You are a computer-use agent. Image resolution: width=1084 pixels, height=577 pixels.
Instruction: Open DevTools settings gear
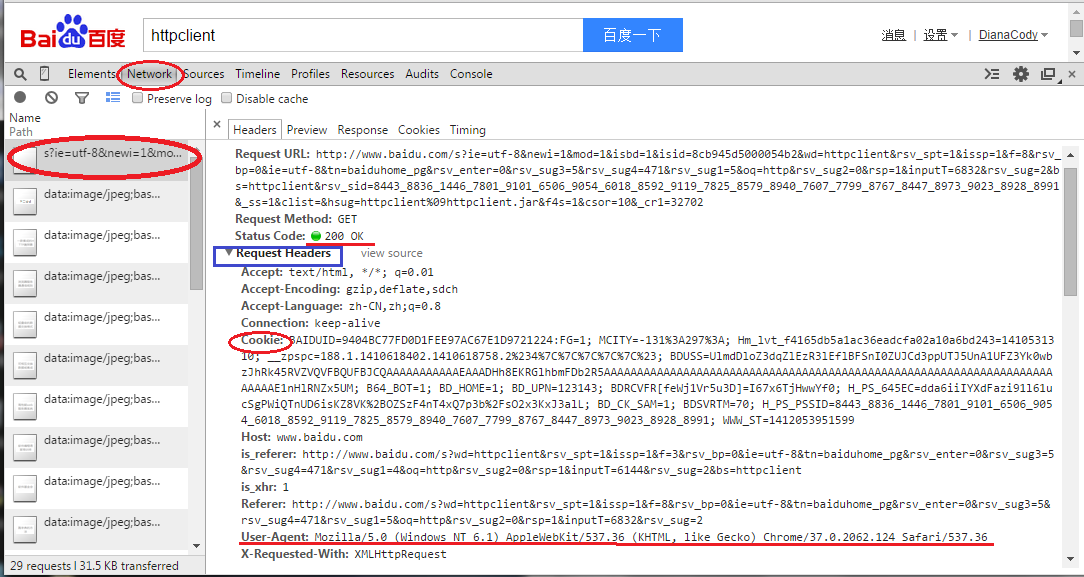tap(1020, 74)
